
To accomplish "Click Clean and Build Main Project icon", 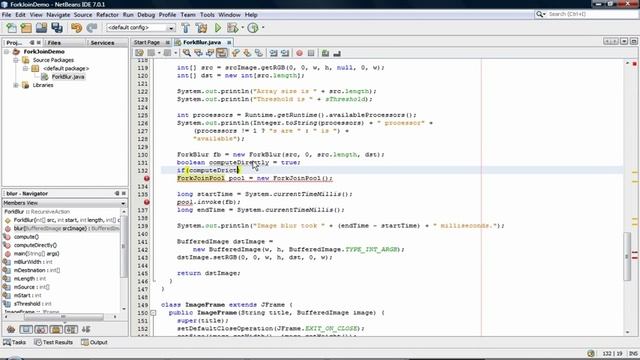I will (202, 28).
